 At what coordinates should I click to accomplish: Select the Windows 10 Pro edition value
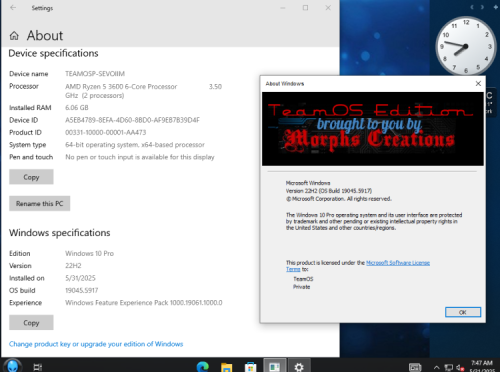tap(89, 253)
